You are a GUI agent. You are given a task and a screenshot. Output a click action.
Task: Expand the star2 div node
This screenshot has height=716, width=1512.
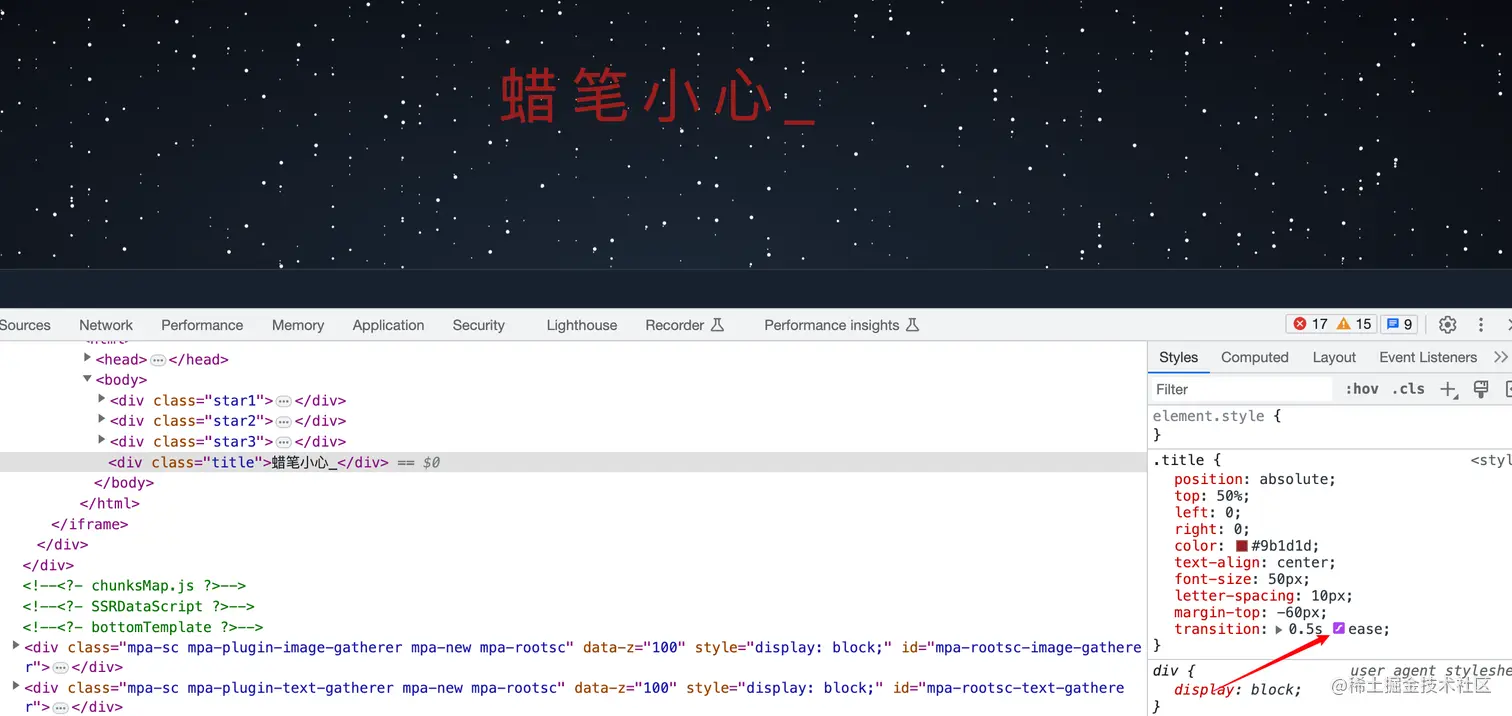click(102, 421)
